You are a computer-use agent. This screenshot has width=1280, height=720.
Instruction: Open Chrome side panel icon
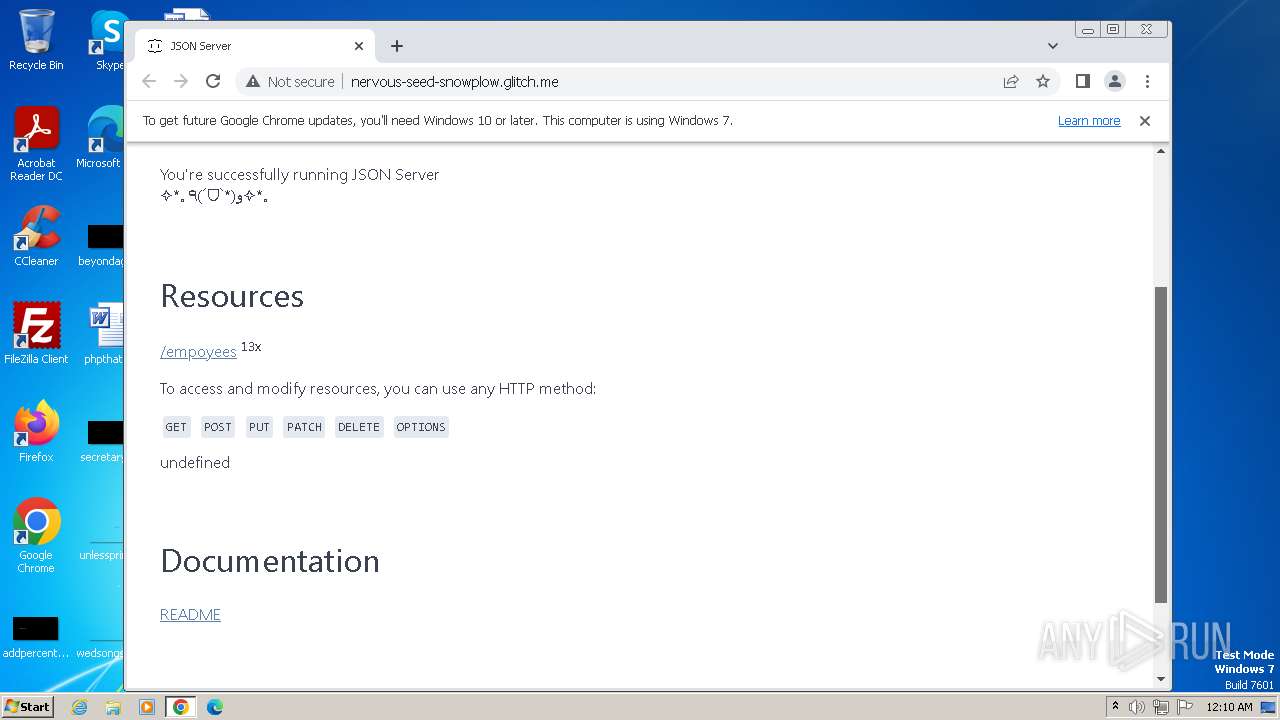1082,81
